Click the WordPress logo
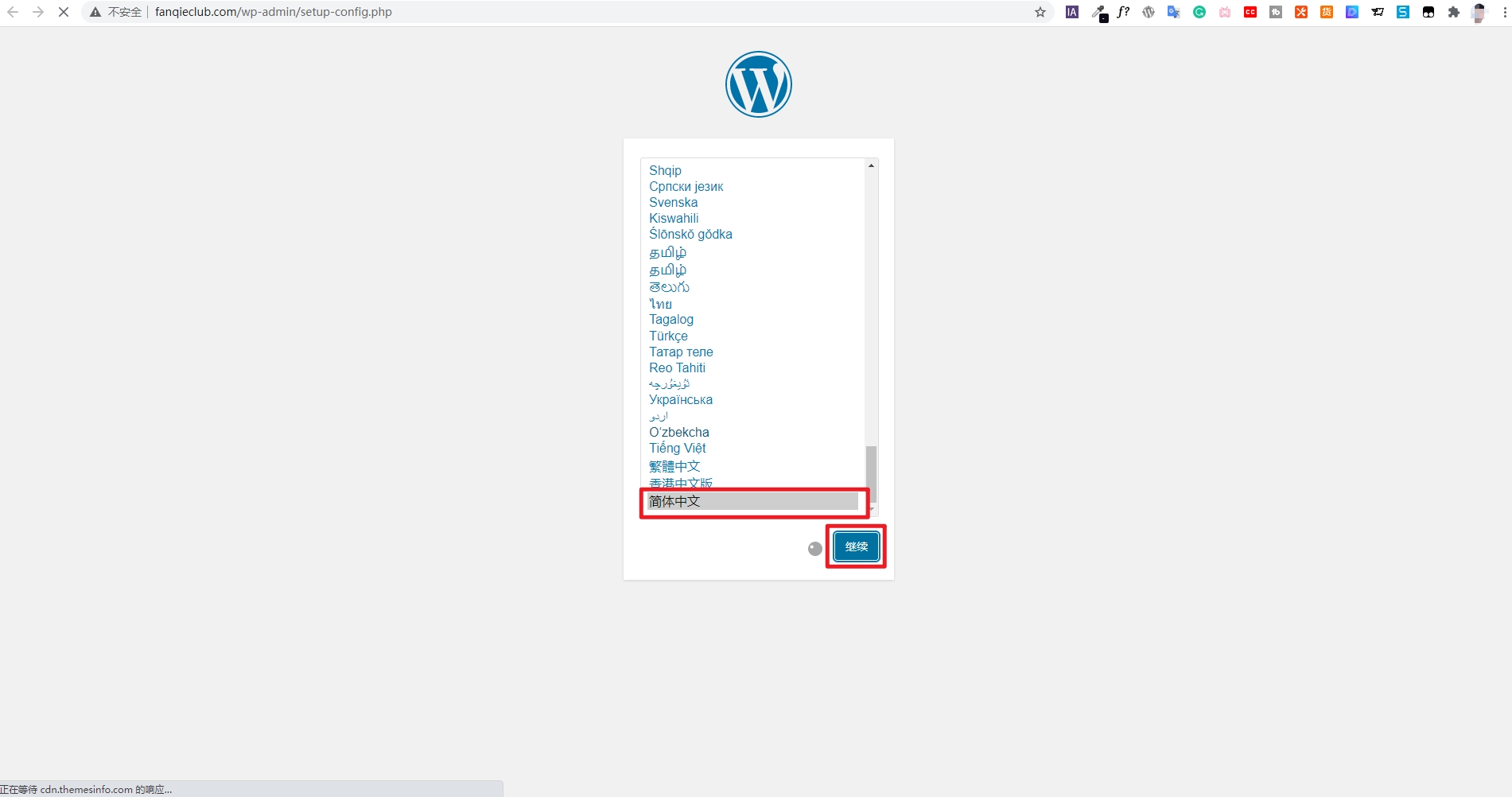This screenshot has width=1512, height=797. point(759,84)
